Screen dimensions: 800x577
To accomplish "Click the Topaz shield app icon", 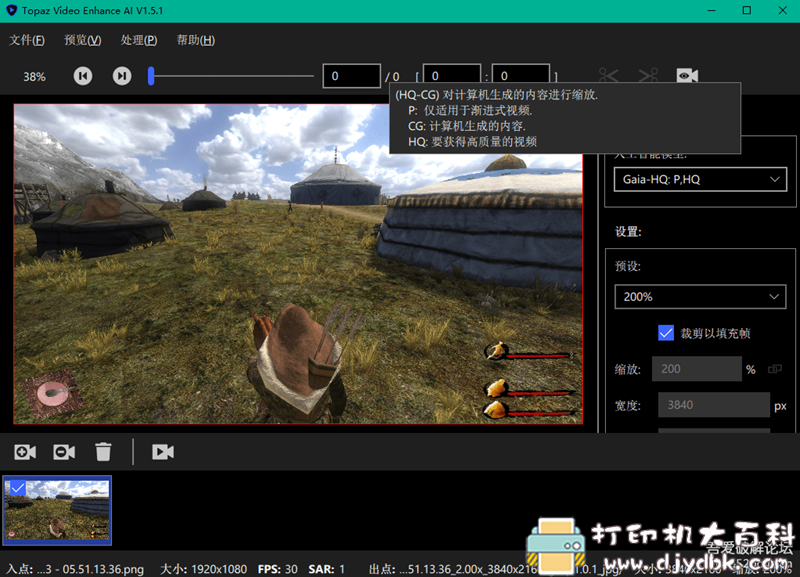I will point(11,11).
